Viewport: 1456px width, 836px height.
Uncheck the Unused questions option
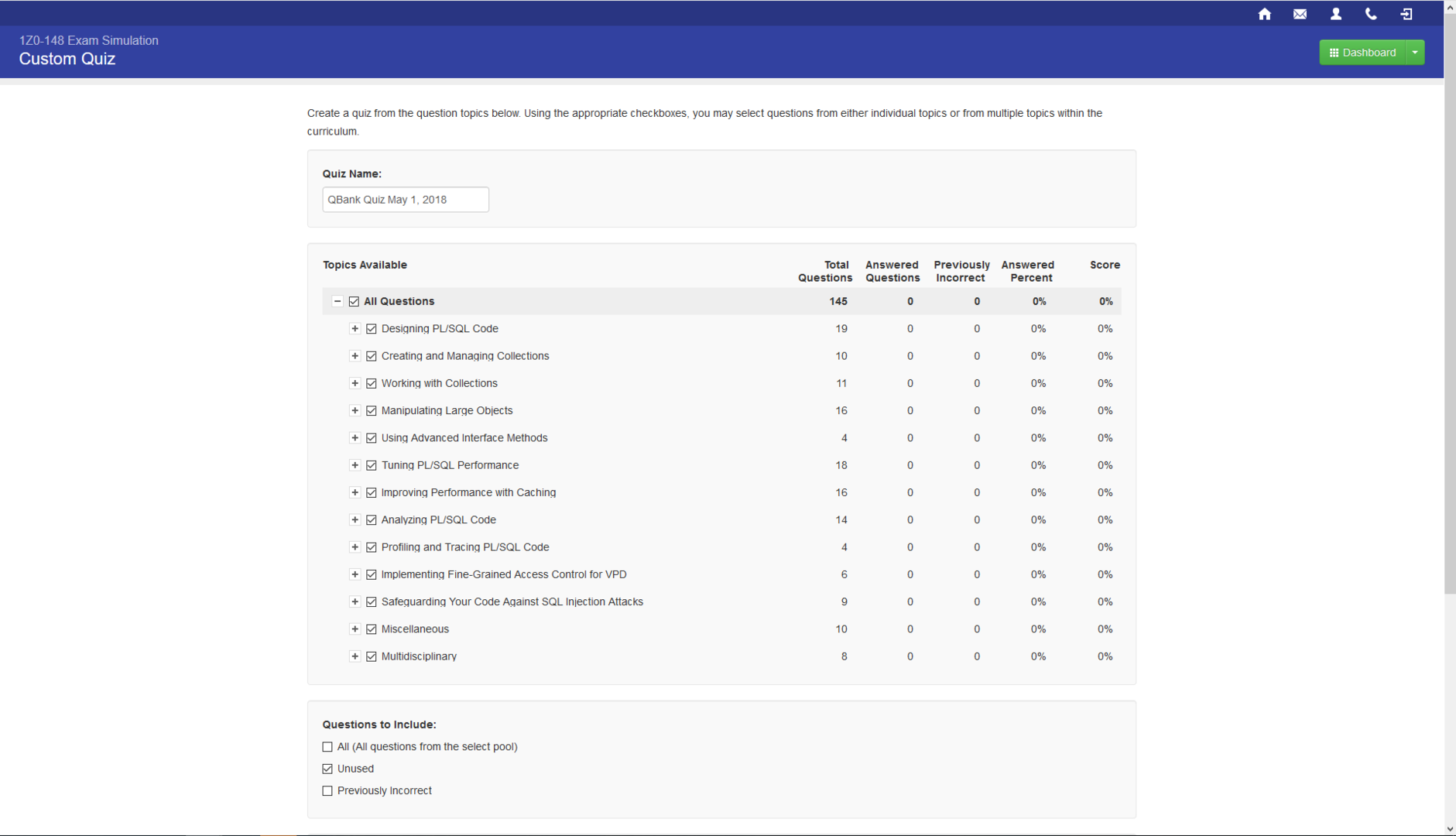(x=327, y=769)
